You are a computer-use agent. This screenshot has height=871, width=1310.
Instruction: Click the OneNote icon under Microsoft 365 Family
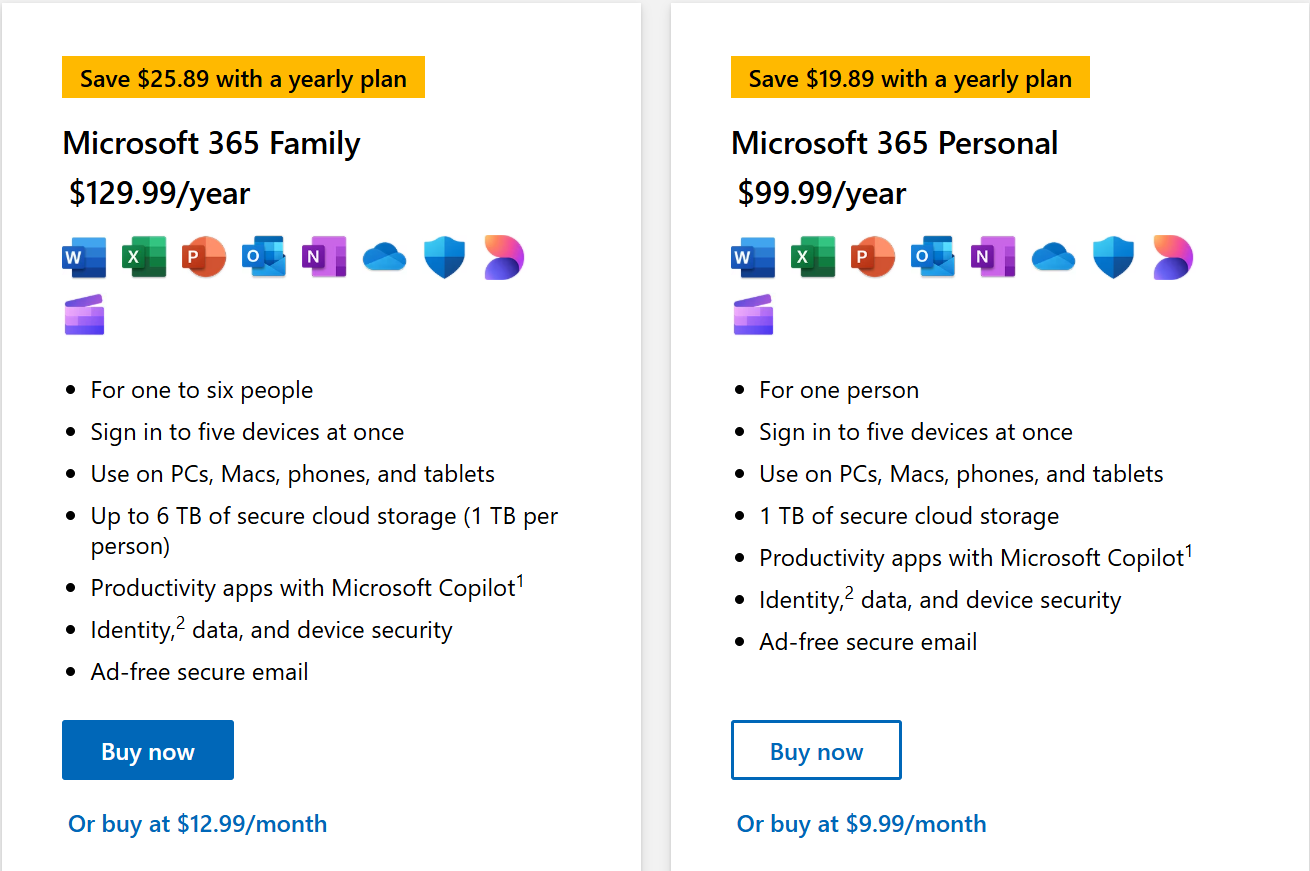click(324, 257)
